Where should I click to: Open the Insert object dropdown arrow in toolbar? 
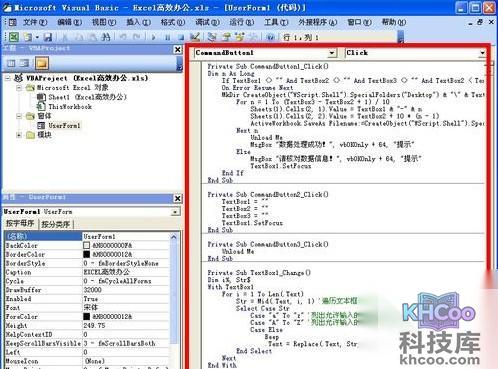click(x=37, y=37)
